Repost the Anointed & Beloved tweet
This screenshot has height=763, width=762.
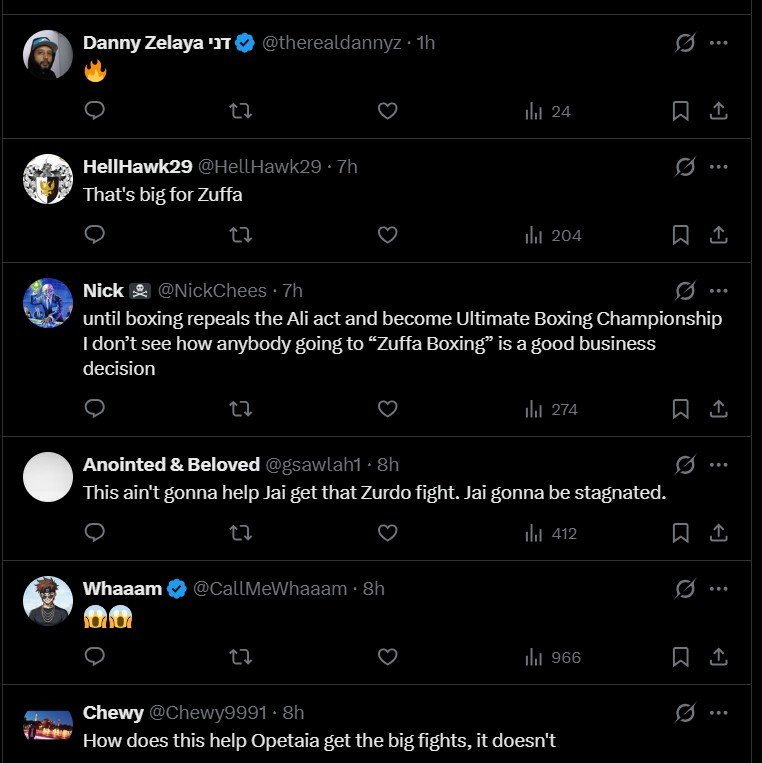(240, 533)
